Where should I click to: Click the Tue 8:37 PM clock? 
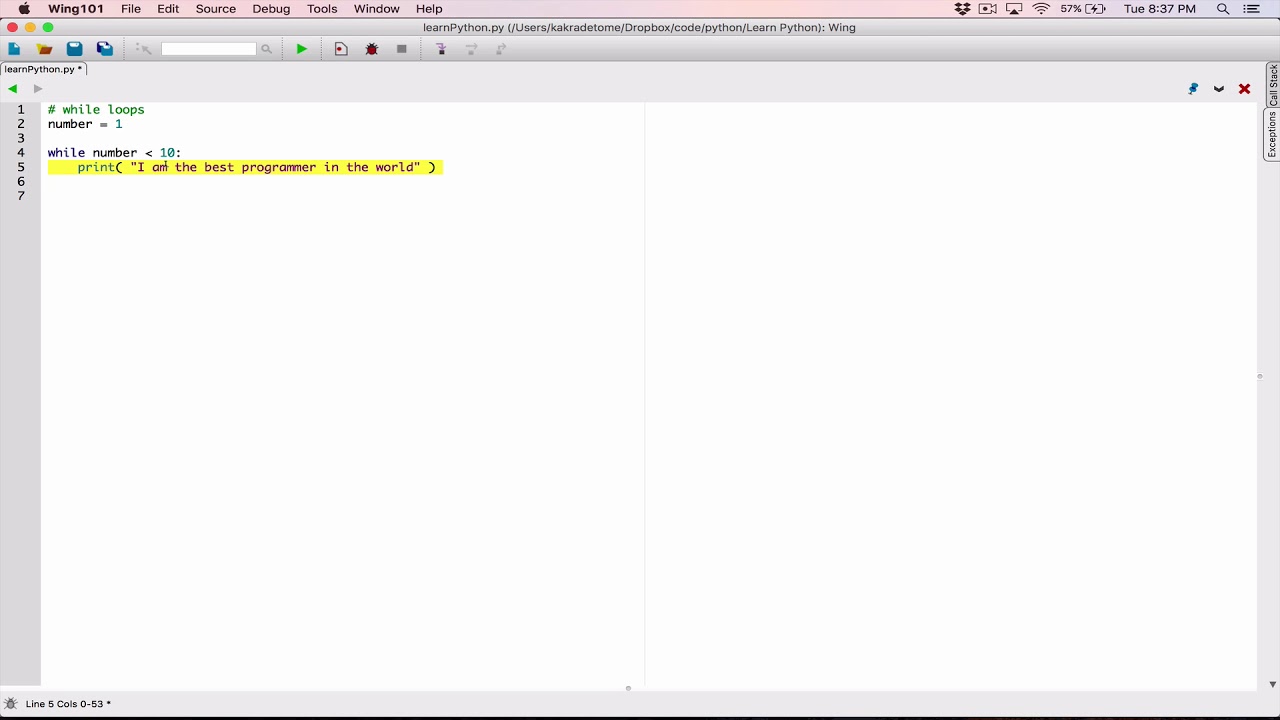(1160, 9)
